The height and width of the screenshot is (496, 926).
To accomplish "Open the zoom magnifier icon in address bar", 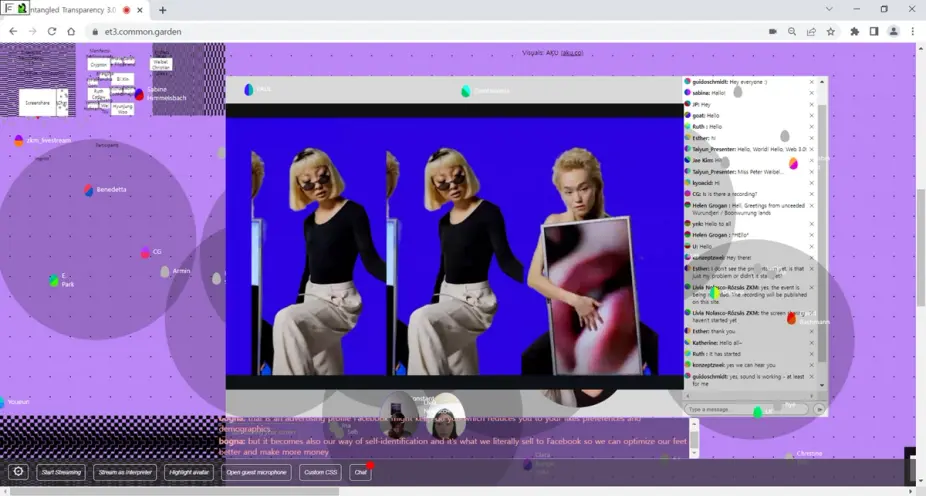I will (x=792, y=31).
